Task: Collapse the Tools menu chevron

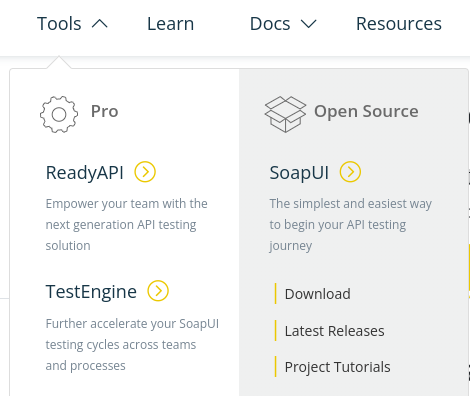Action: (x=100, y=24)
